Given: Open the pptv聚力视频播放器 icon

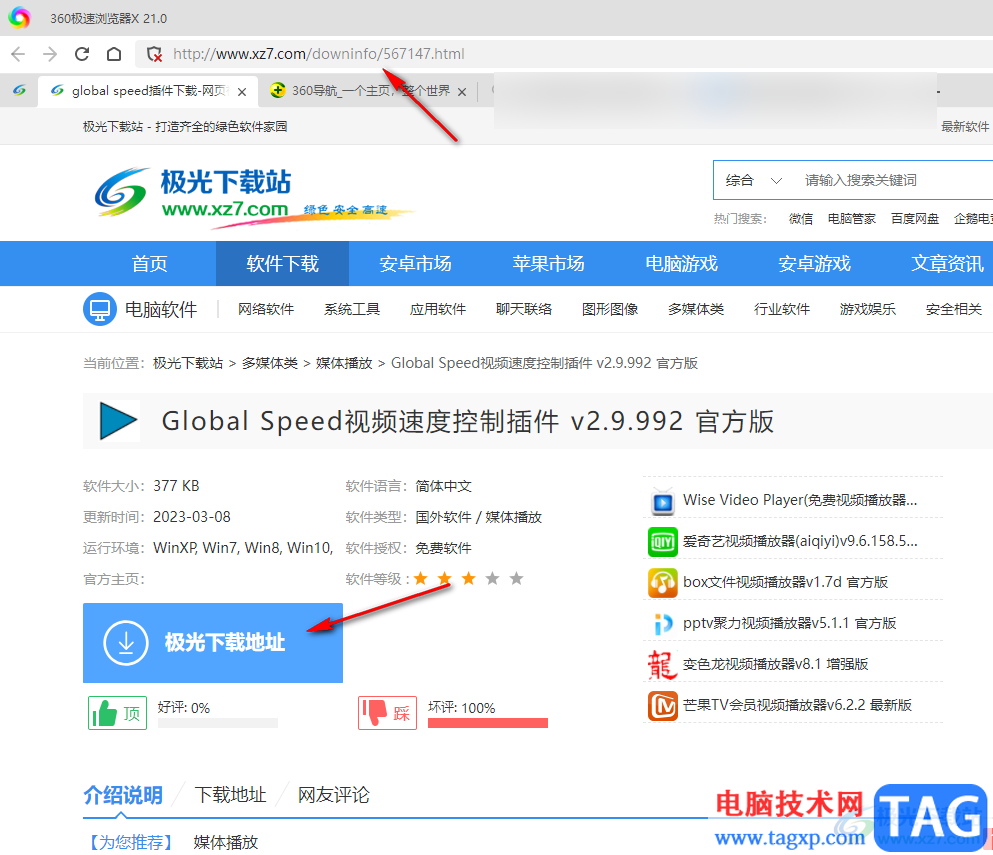Looking at the screenshot, I should point(662,624).
